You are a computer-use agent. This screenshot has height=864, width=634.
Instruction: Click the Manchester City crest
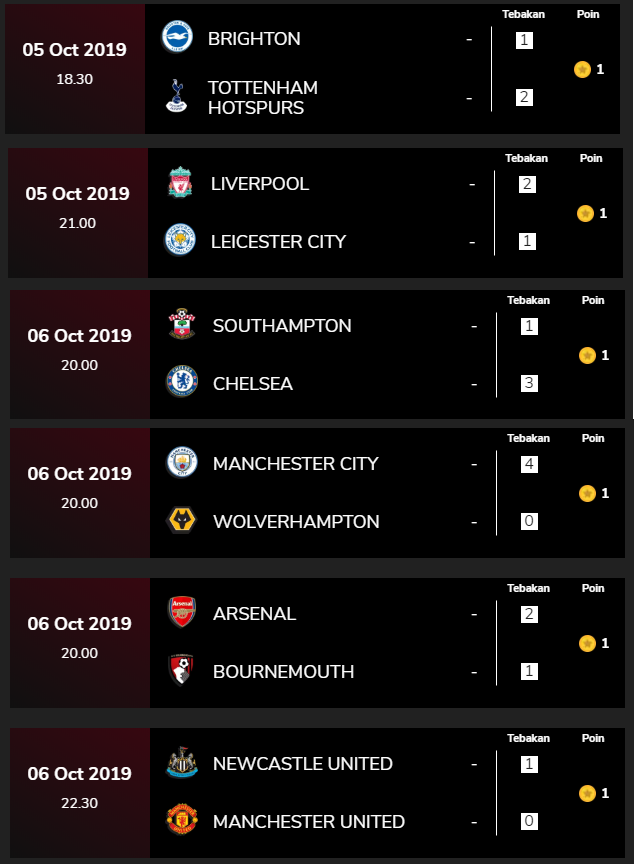point(182,463)
